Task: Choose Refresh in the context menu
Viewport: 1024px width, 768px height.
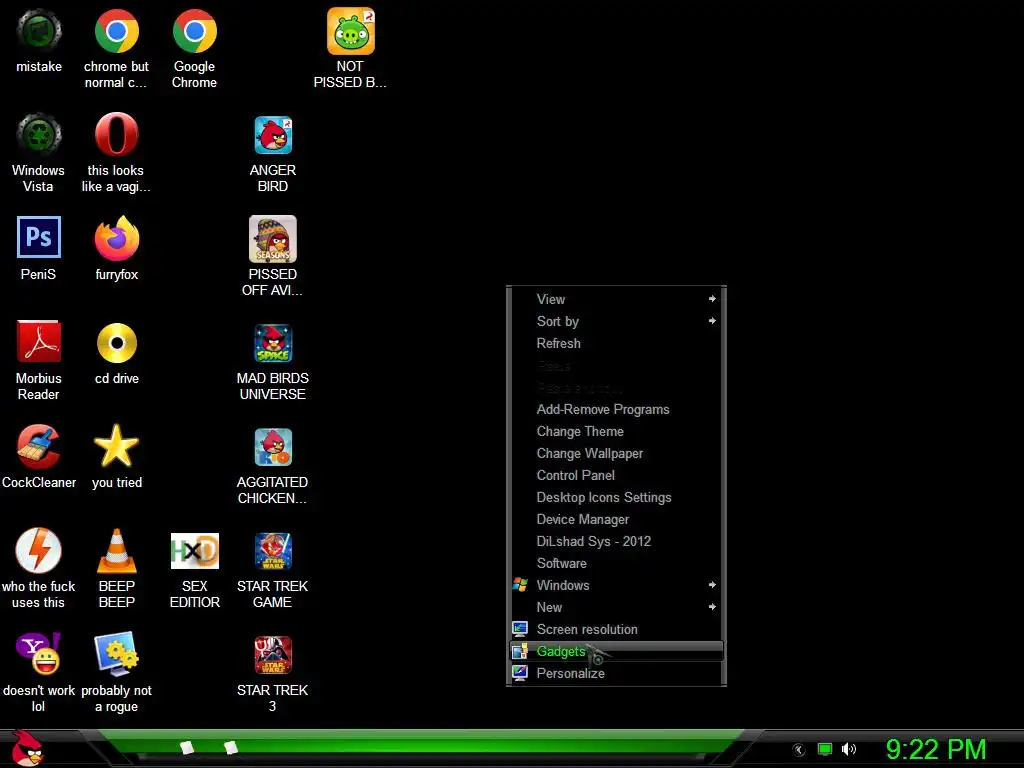Action: [616, 344]
